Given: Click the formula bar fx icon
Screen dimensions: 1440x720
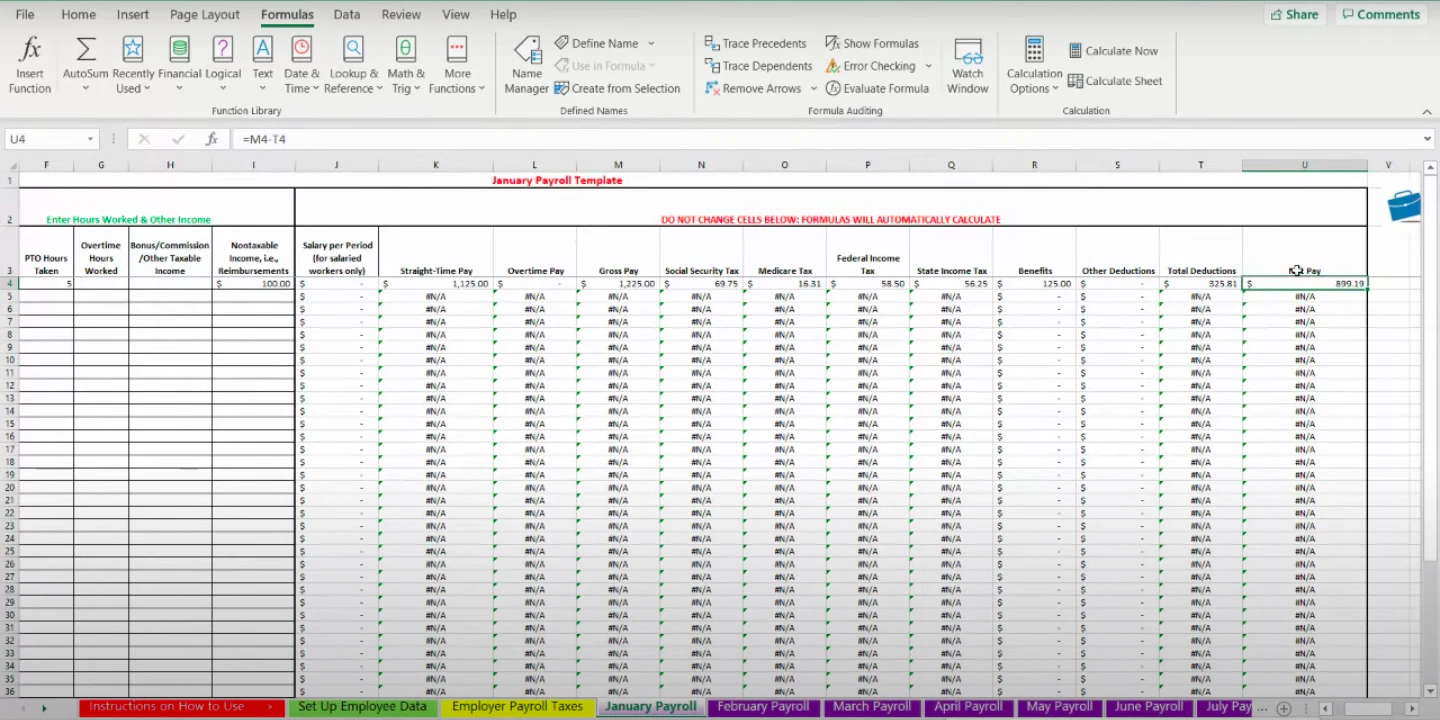Looking at the screenshot, I should pyautogui.click(x=212, y=139).
